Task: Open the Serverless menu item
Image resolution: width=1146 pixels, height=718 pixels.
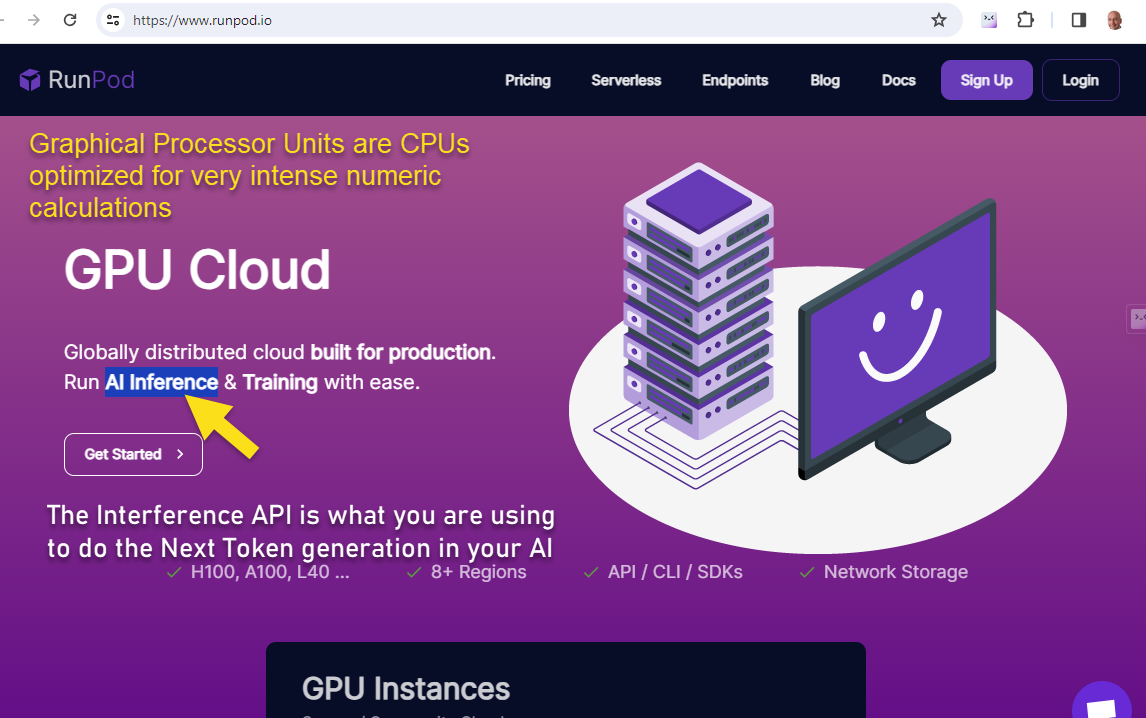Action: coord(626,80)
